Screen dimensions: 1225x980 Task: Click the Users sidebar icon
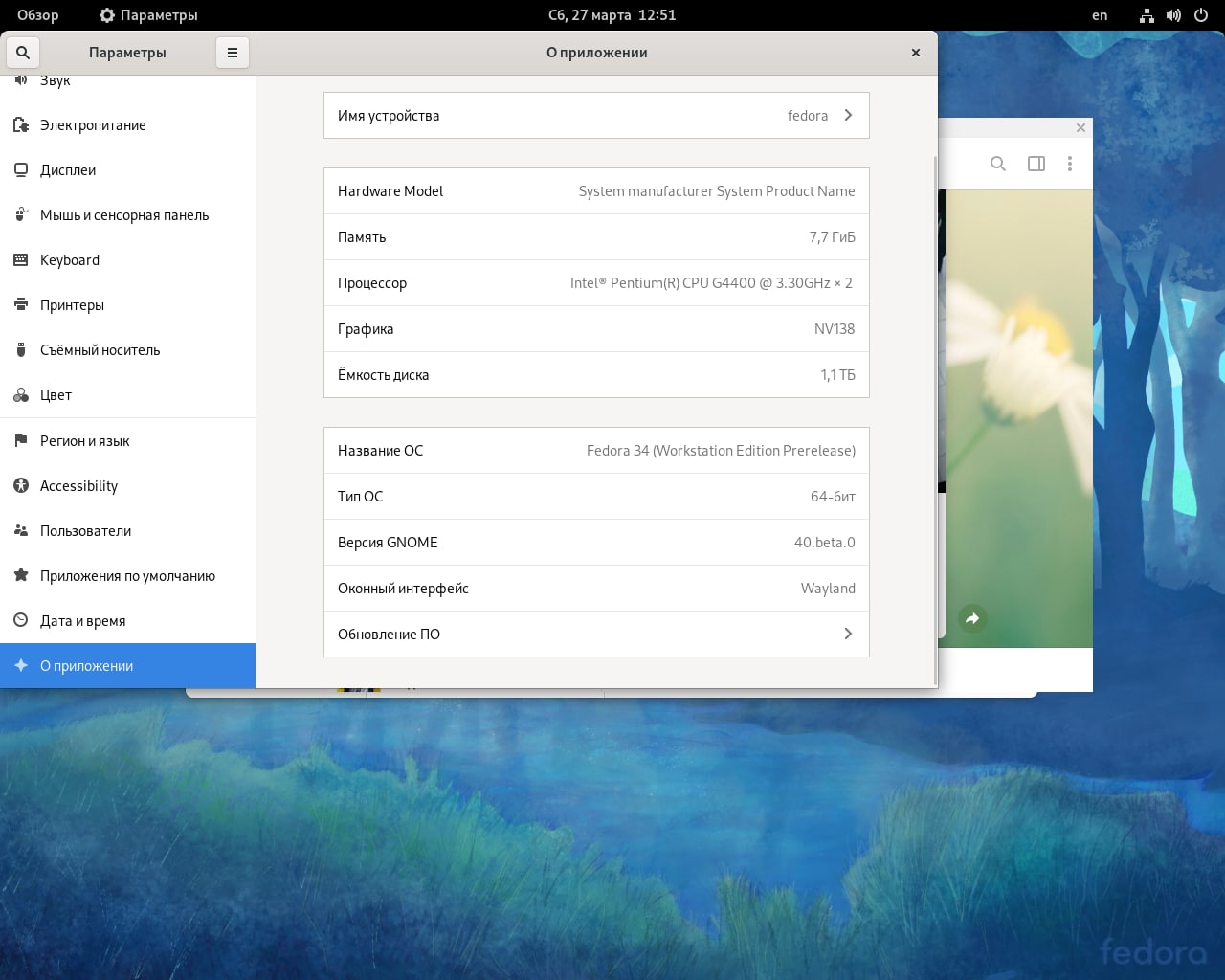[x=21, y=530]
